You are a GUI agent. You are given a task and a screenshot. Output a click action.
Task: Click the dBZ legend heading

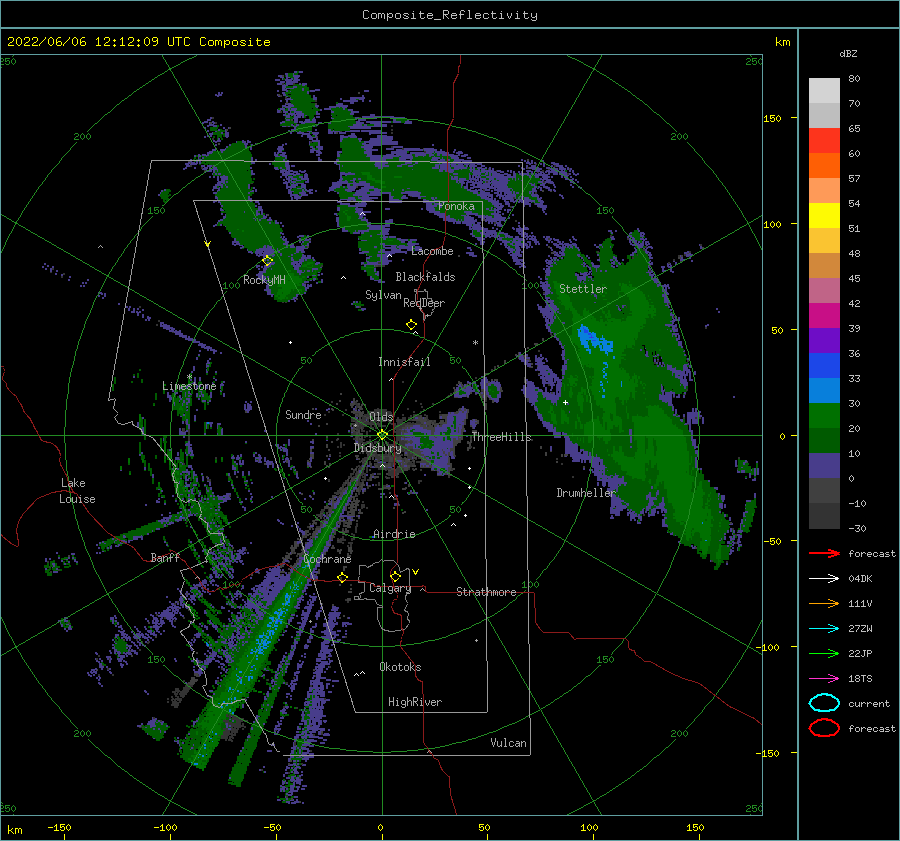point(848,53)
